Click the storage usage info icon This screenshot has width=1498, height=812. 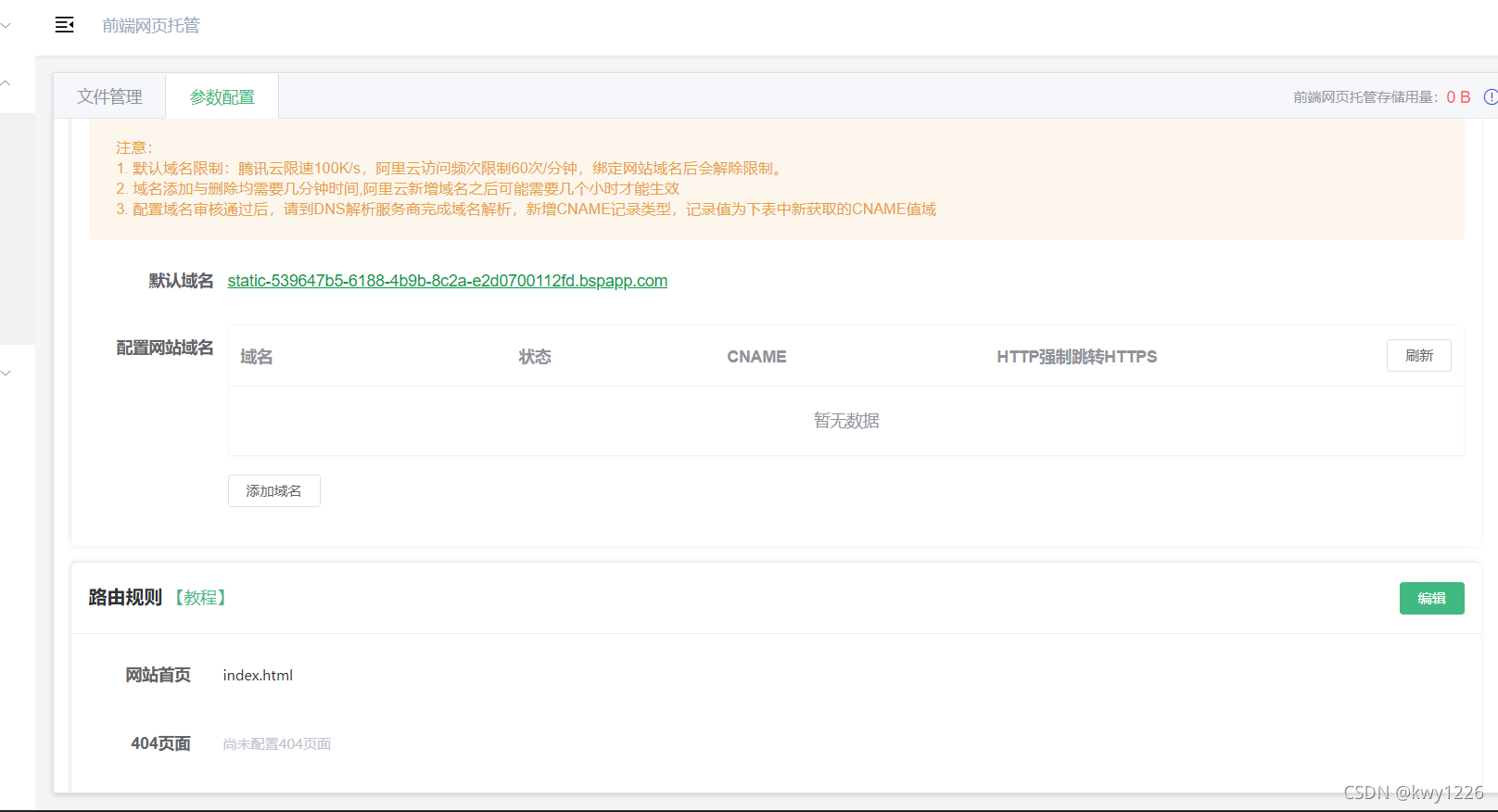[1491, 96]
